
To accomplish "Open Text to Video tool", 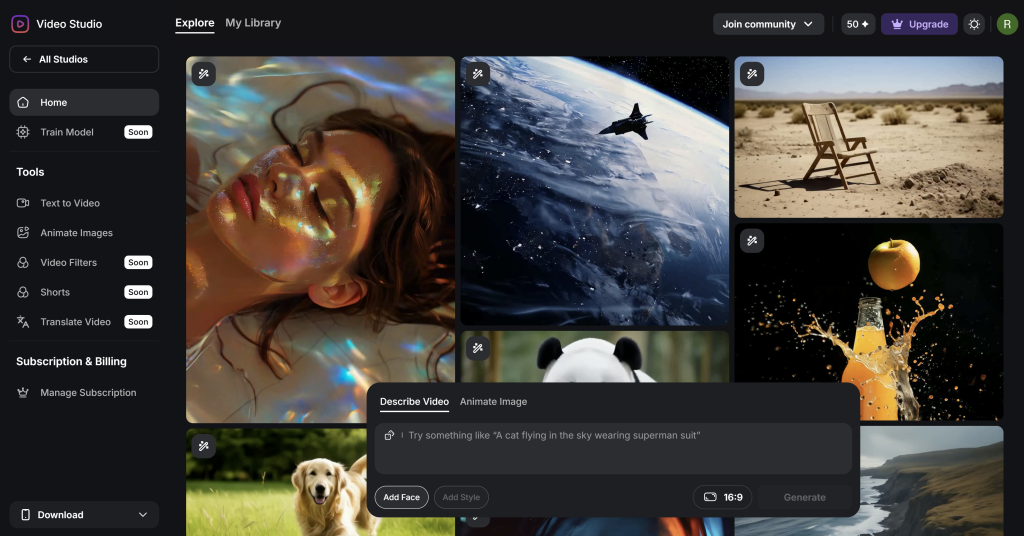I will point(70,203).
